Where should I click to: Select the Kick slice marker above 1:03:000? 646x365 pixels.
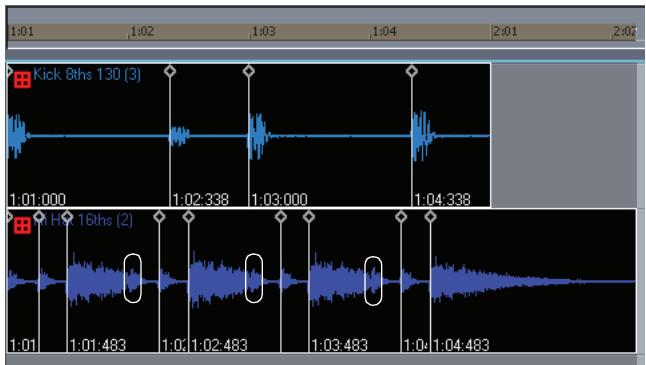(248, 71)
